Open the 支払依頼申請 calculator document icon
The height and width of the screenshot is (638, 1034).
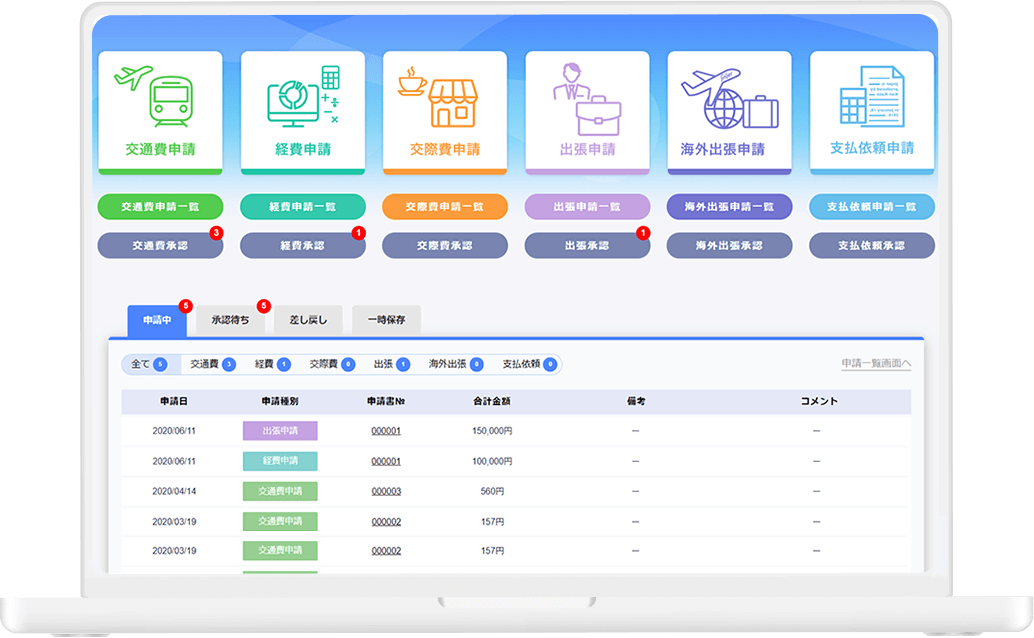(871, 96)
